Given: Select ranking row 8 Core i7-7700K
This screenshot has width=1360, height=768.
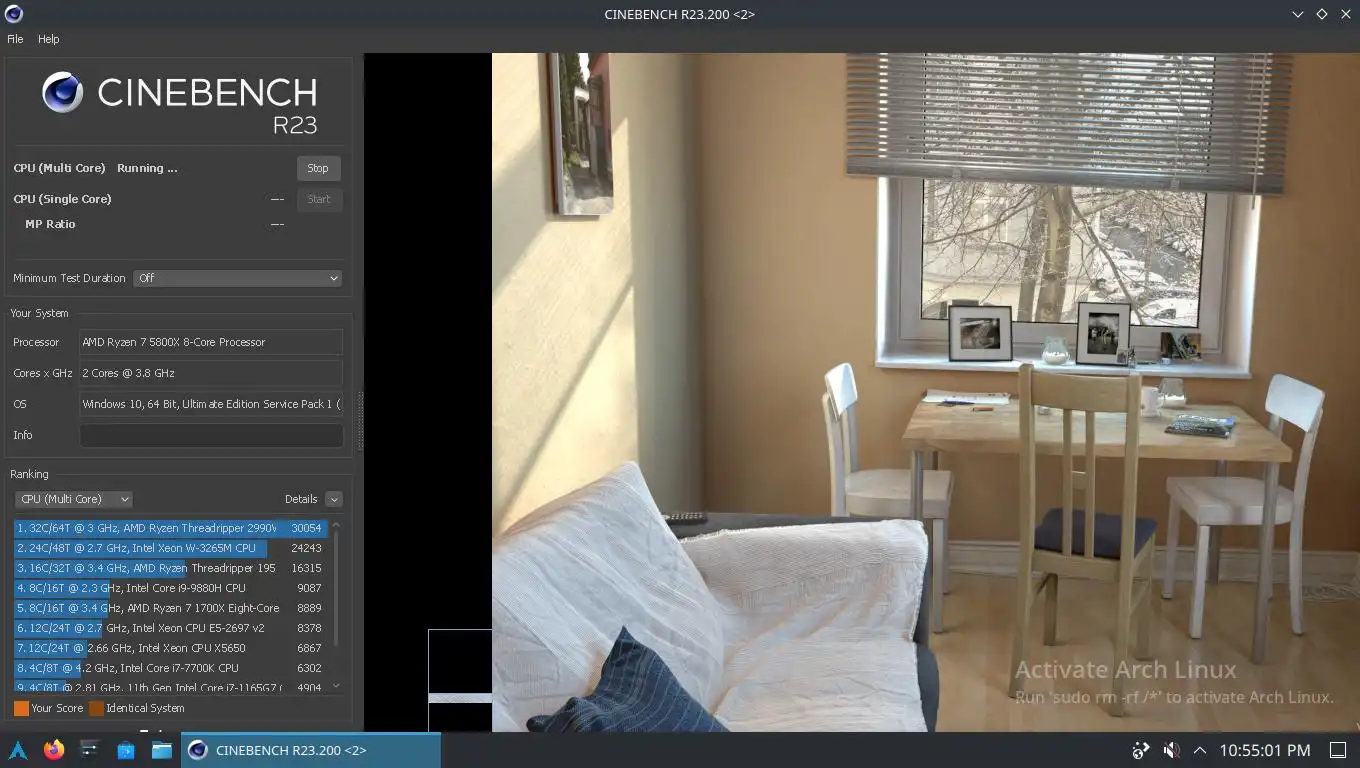Looking at the screenshot, I should tap(171, 668).
